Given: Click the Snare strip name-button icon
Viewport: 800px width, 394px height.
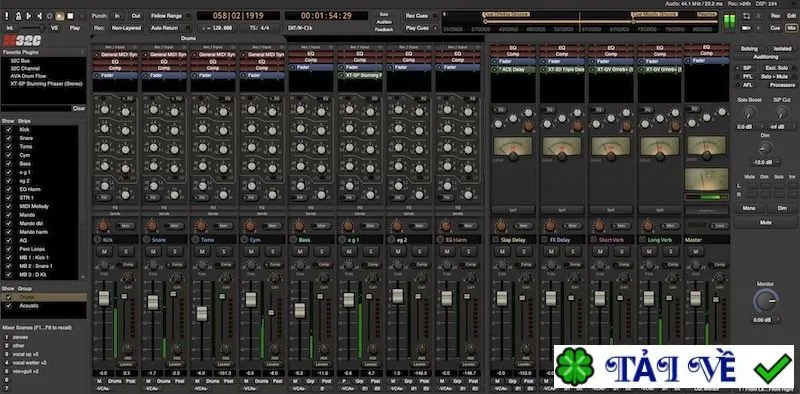Looking at the screenshot, I should pyautogui.click(x=147, y=239).
